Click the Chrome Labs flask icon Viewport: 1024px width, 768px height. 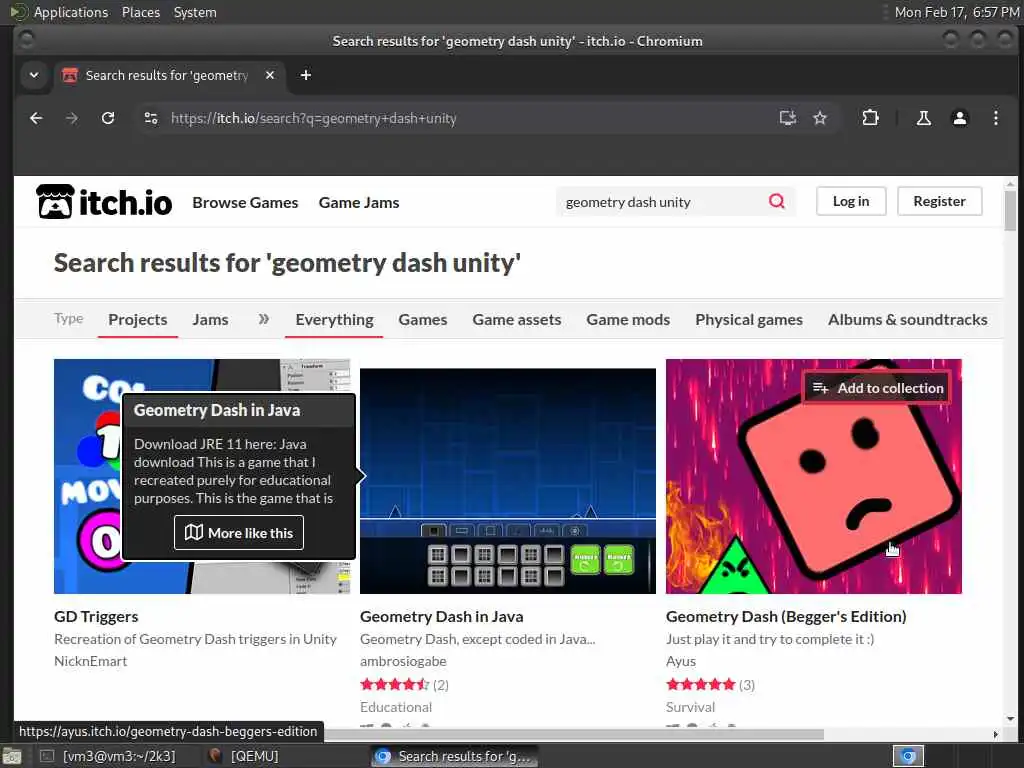click(923, 118)
